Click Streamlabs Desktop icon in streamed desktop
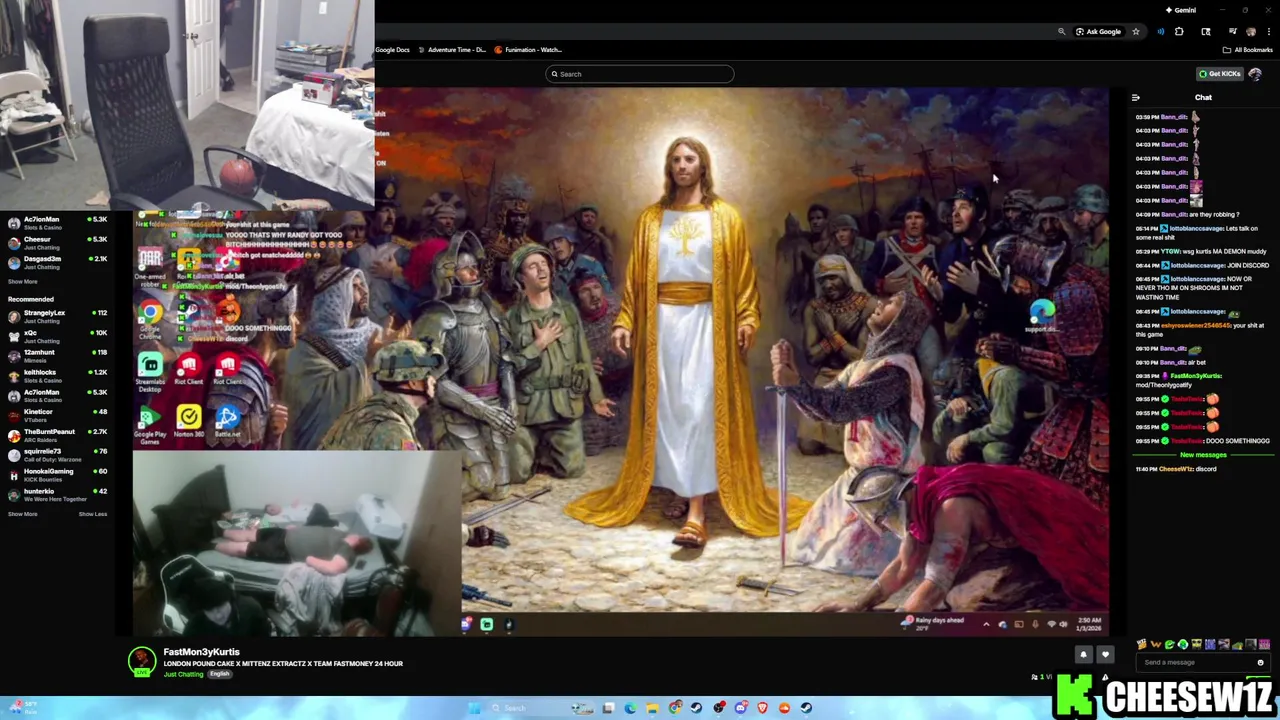Image resolution: width=1280 pixels, height=720 pixels. pyautogui.click(x=150, y=372)
